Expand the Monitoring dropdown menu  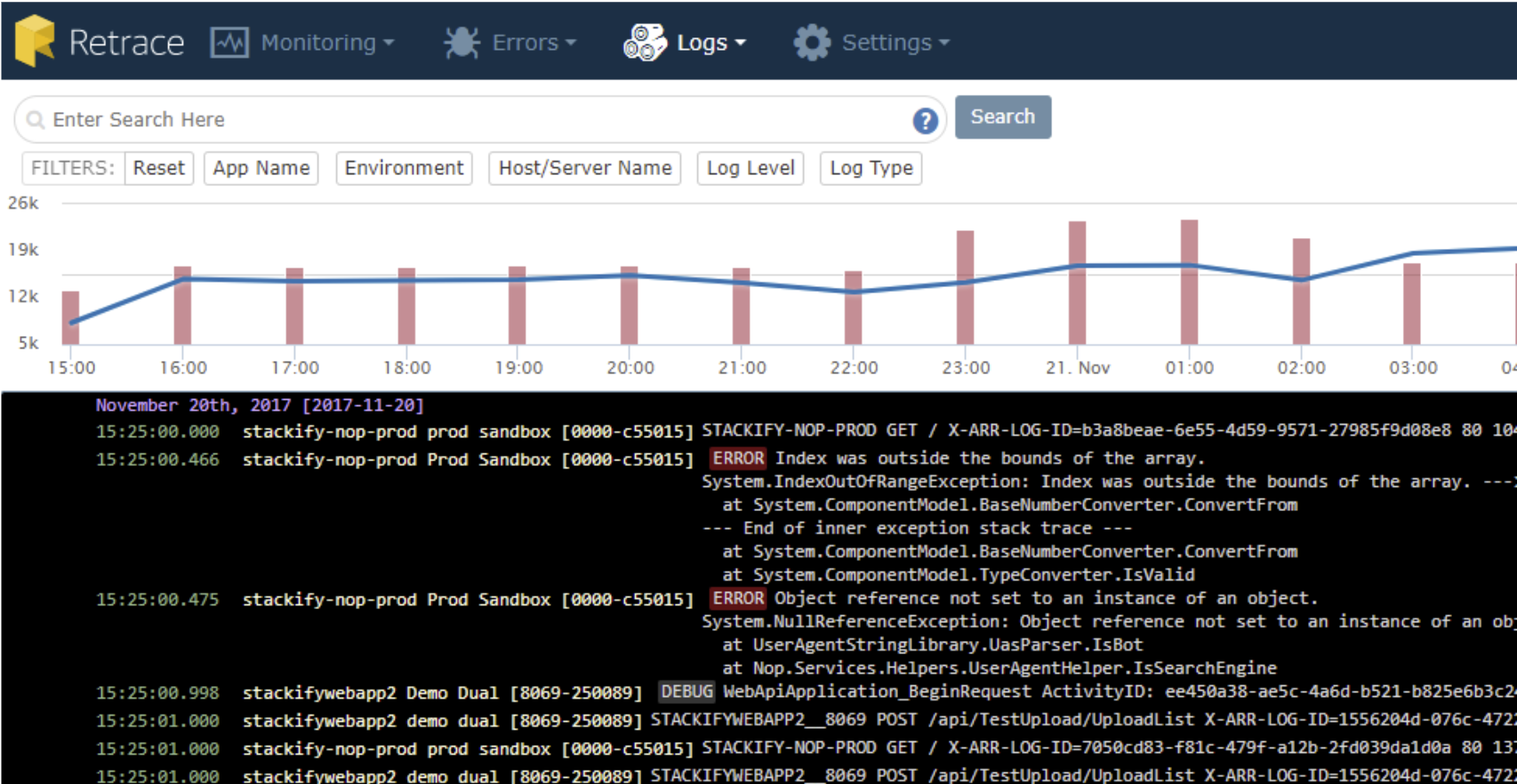click(327, 43)
